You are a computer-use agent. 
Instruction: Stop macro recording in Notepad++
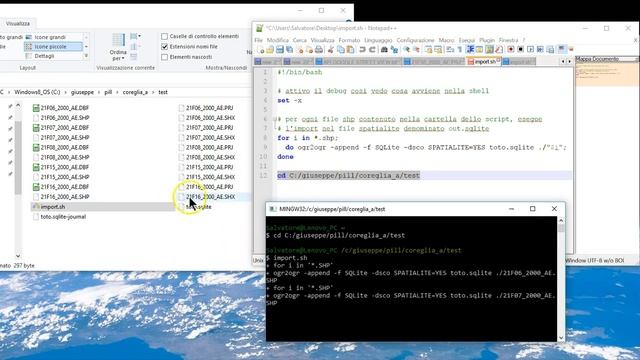[x=520, y=50]
